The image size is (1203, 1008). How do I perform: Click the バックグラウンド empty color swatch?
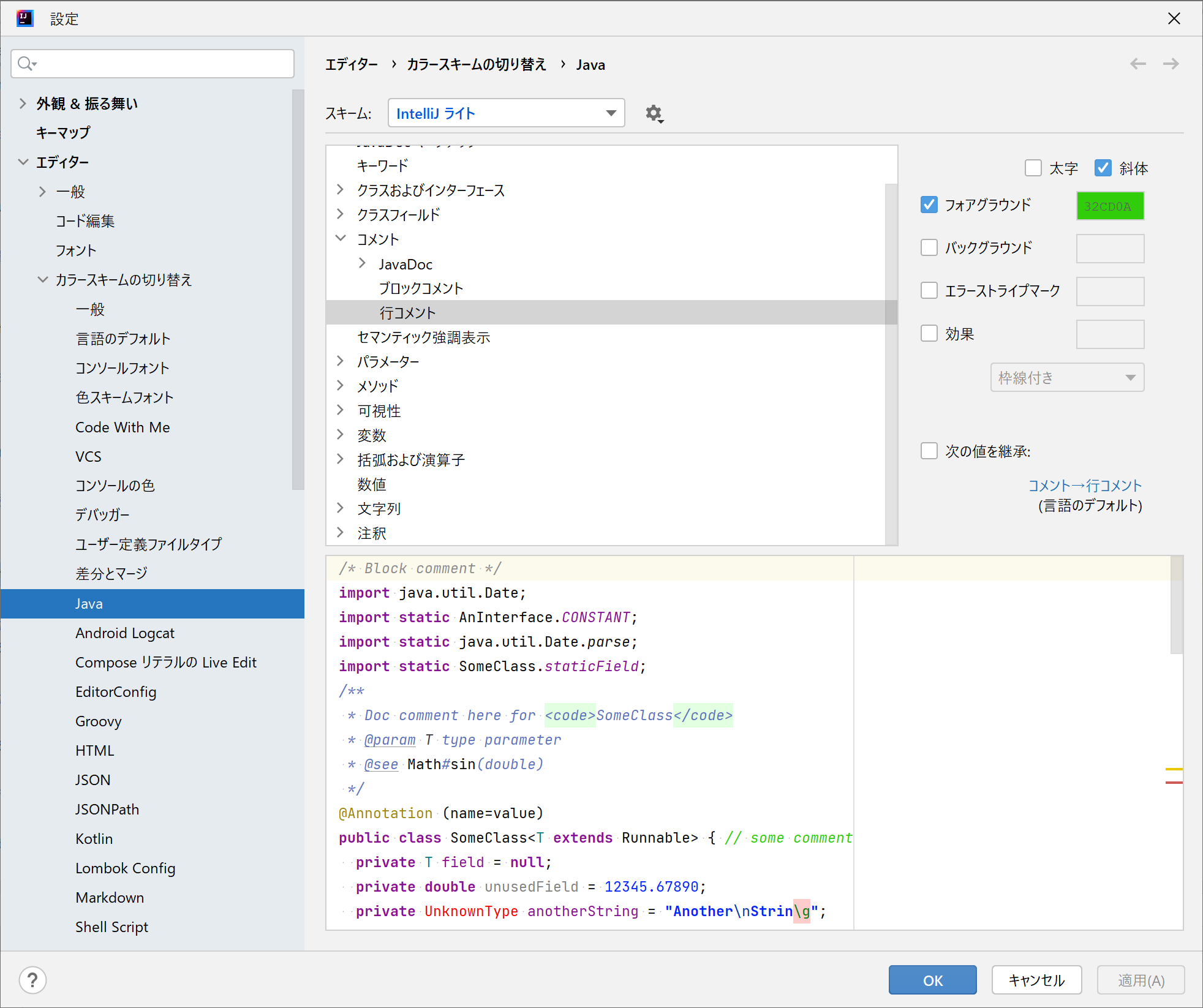pyautogui.click(x=1110, y=249)
